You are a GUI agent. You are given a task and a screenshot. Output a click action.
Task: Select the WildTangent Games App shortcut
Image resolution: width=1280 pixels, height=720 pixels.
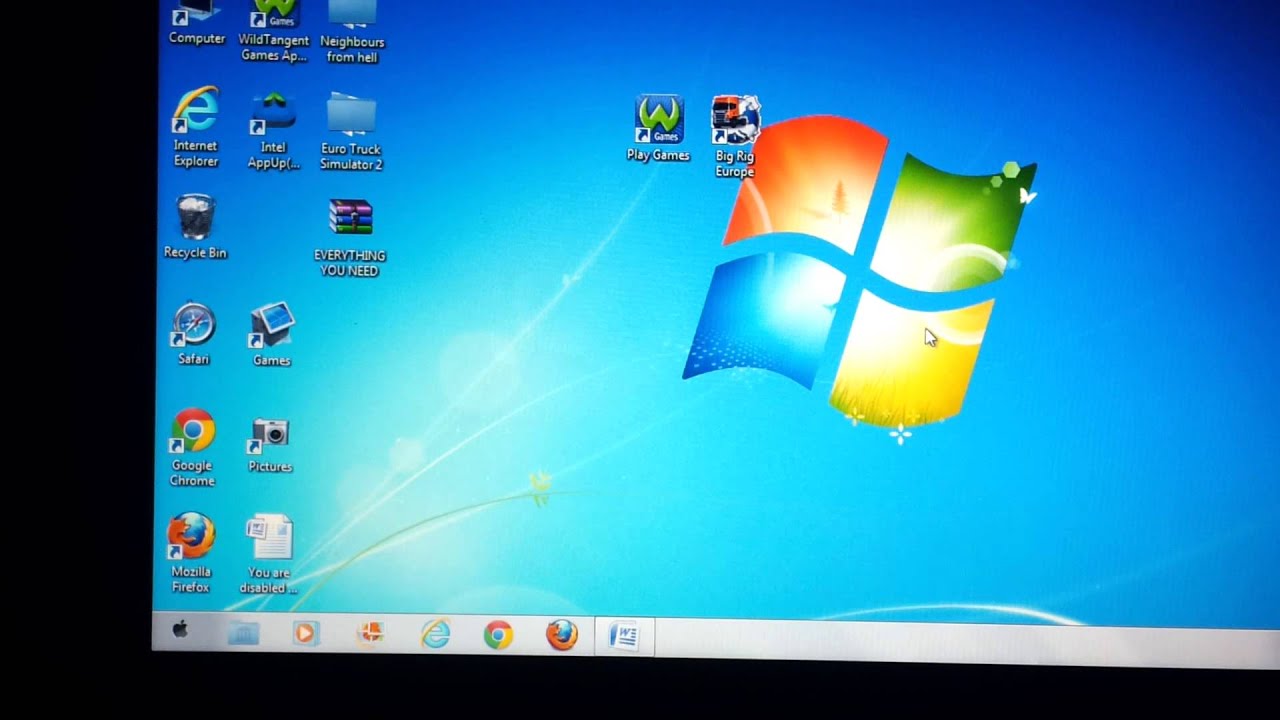tap(274, 32)
